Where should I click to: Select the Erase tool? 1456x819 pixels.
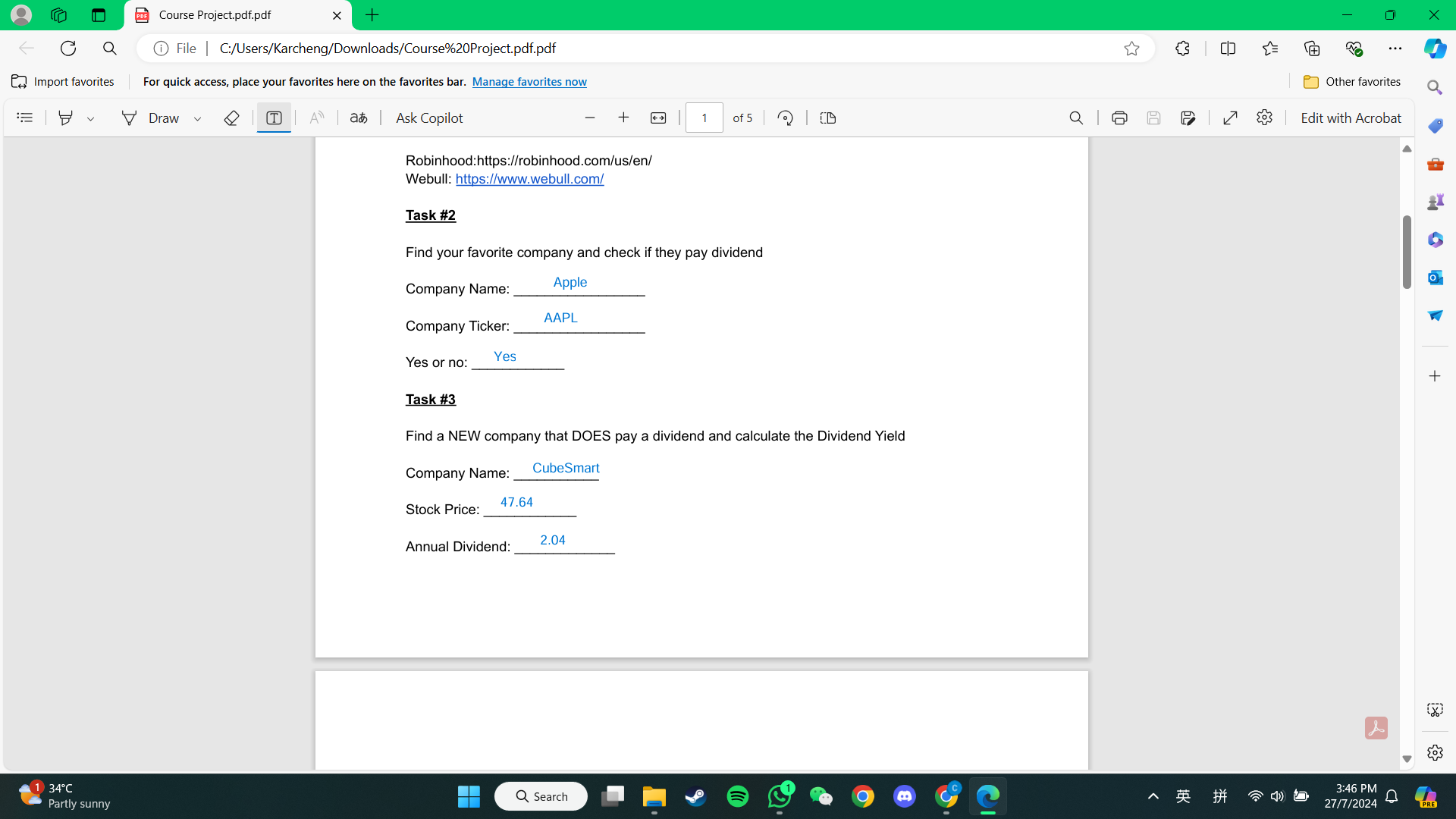coord(231,118)
